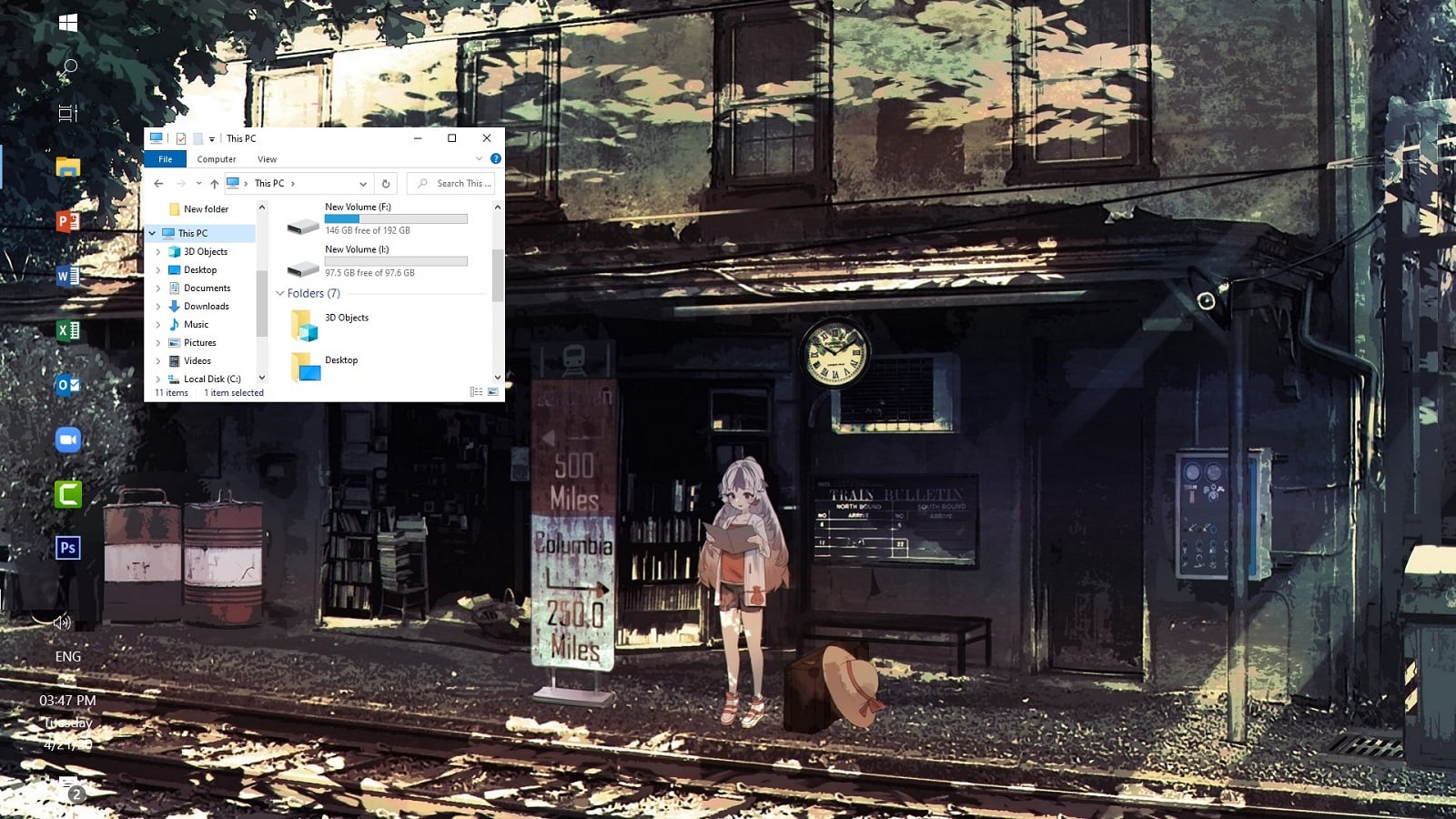Select Music in navigation pane
The width and height of the screenshot is (1456, 819).
point(197,325)
